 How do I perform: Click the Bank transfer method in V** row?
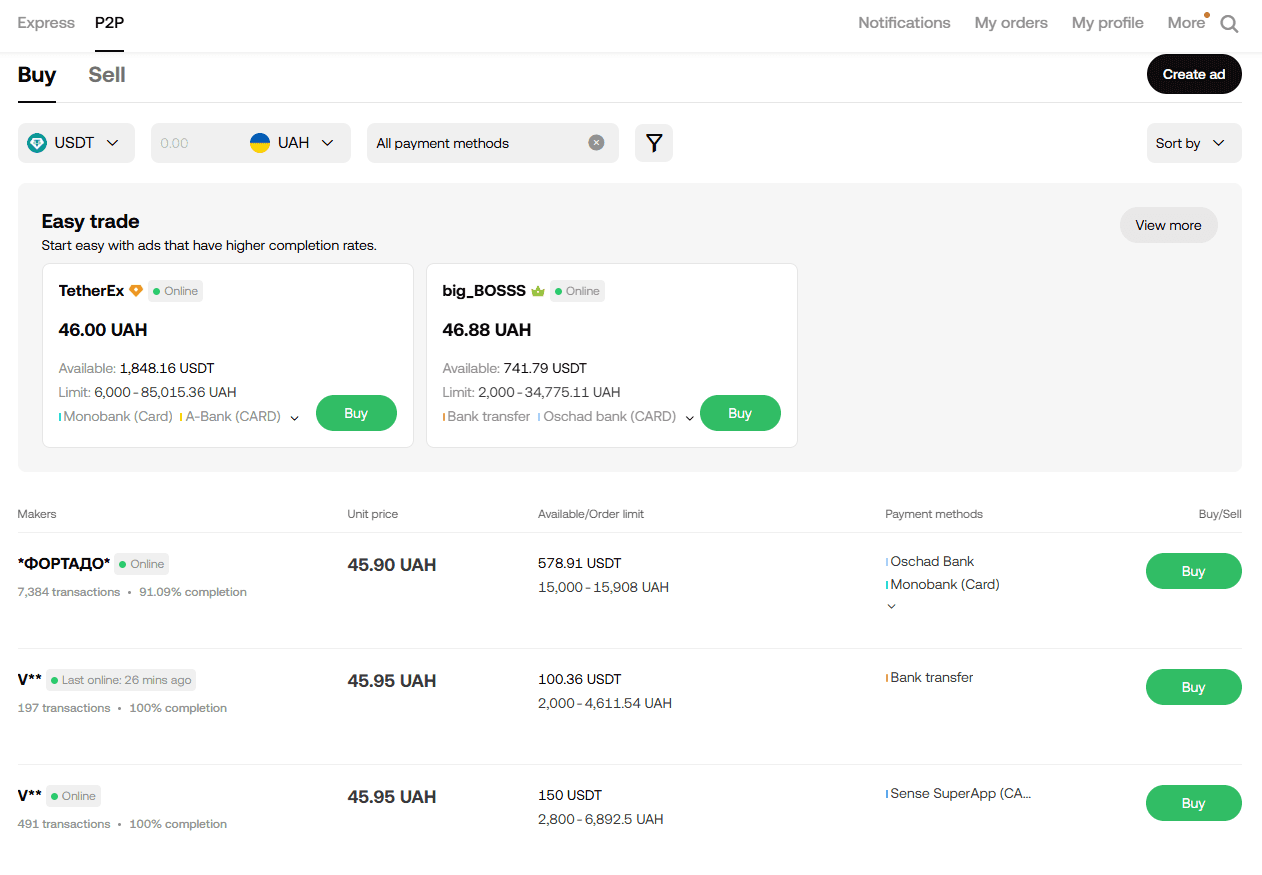point(931,677)
